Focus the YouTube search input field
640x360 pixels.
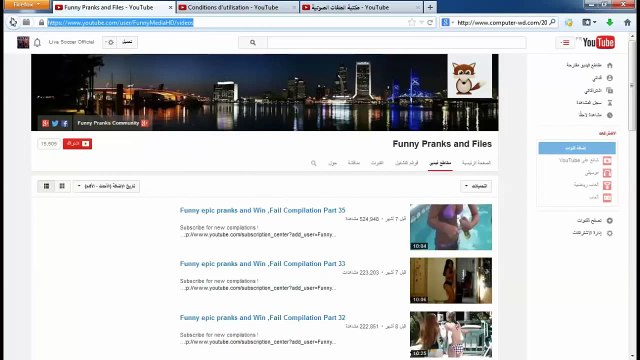click(396, 42)
